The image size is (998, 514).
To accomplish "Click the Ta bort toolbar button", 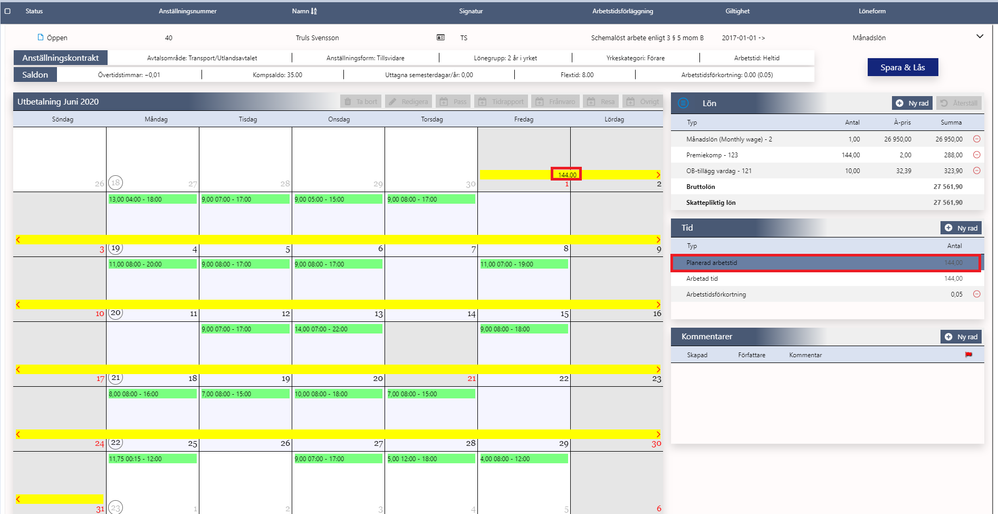I will click(360, 102).
